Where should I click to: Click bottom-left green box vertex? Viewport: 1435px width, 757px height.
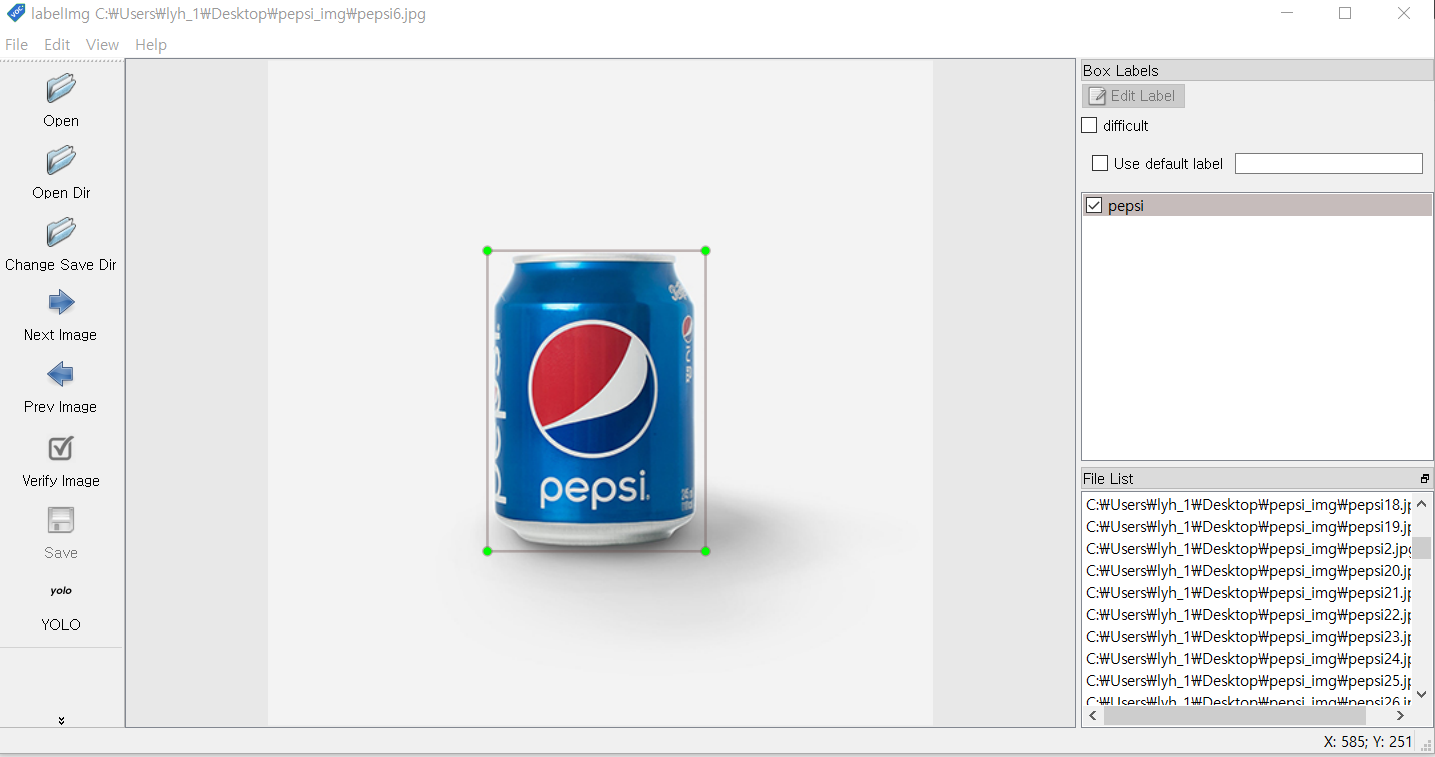point(487,551)
